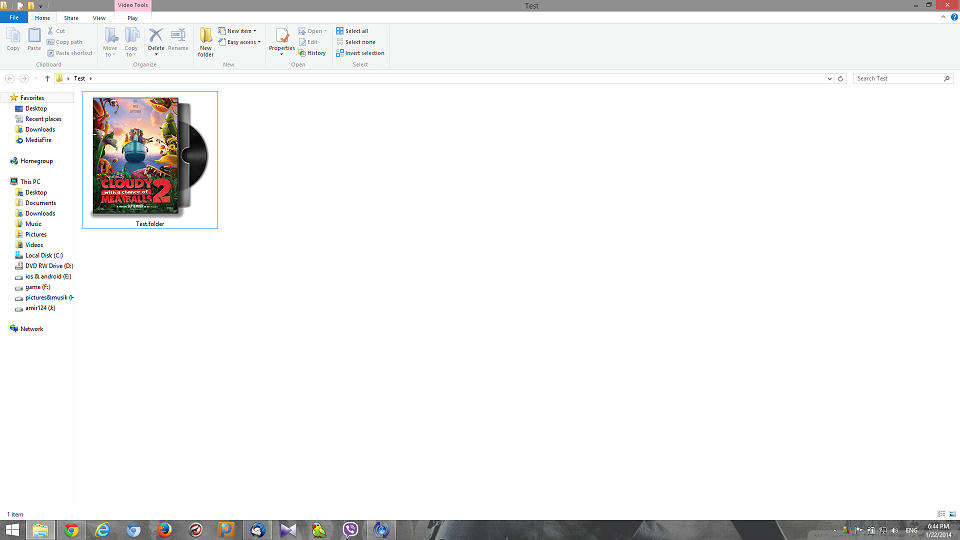Click the Properties icon

(282, 36)
